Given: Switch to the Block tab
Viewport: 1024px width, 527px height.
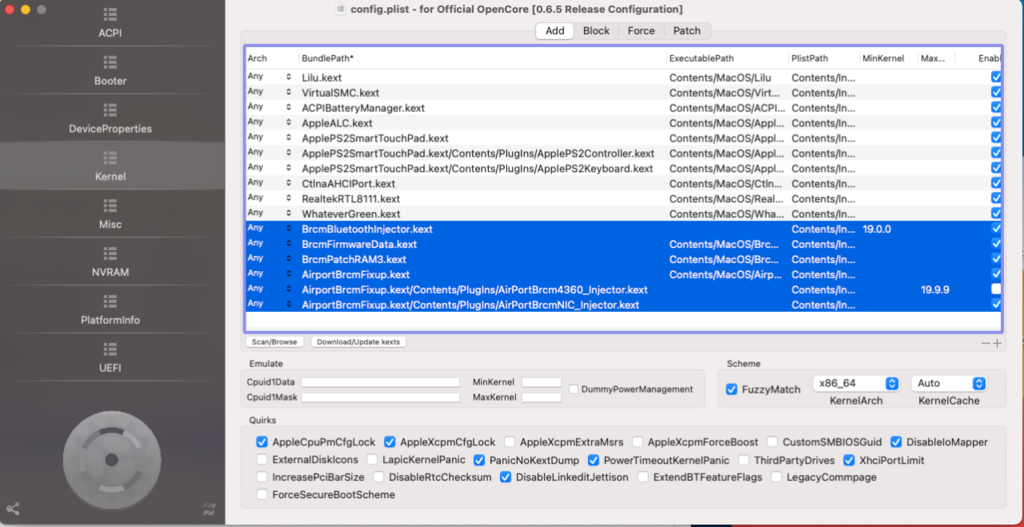Looking at the screenshot, I should coord(596,31).
